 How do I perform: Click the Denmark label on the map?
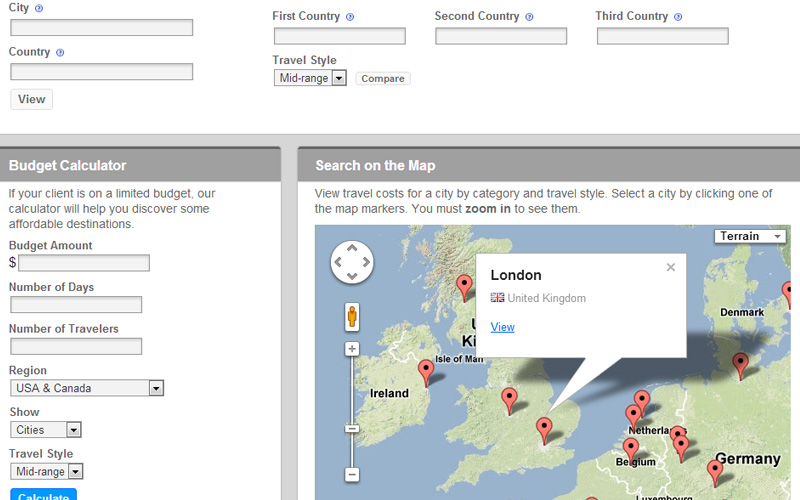[742, 312]
